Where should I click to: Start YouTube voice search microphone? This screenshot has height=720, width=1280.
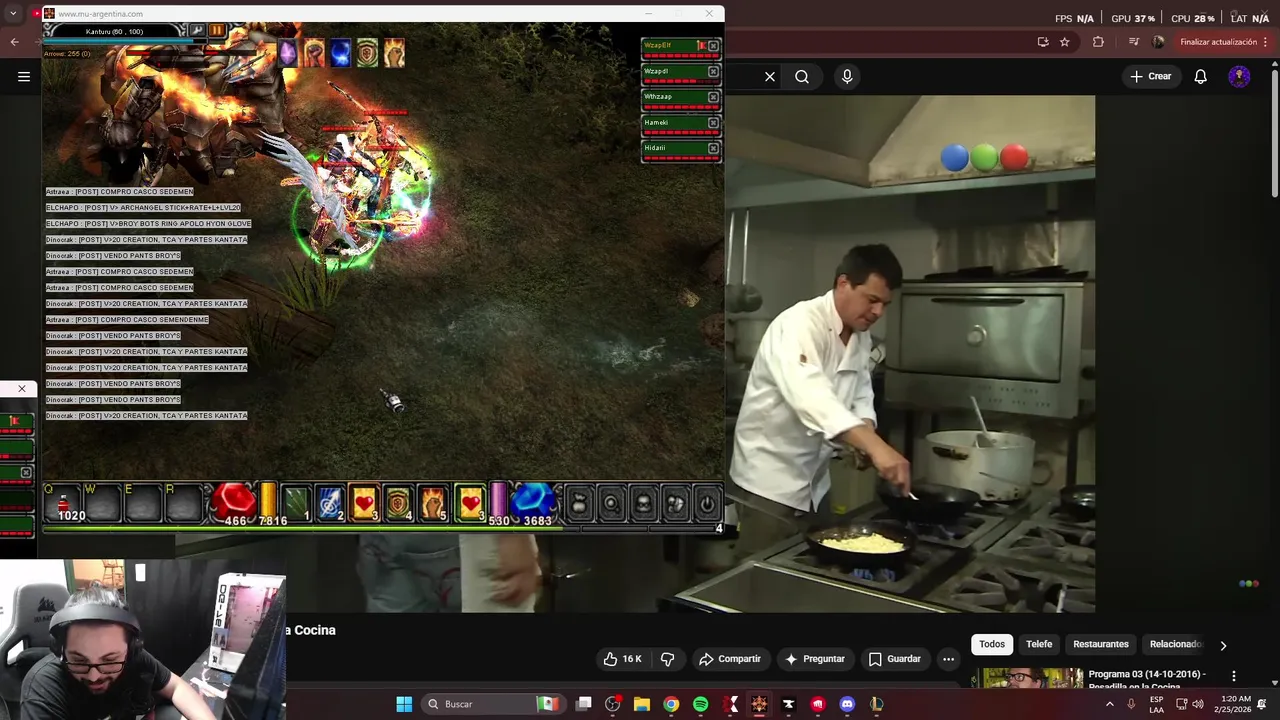click(x=847, y=76)
